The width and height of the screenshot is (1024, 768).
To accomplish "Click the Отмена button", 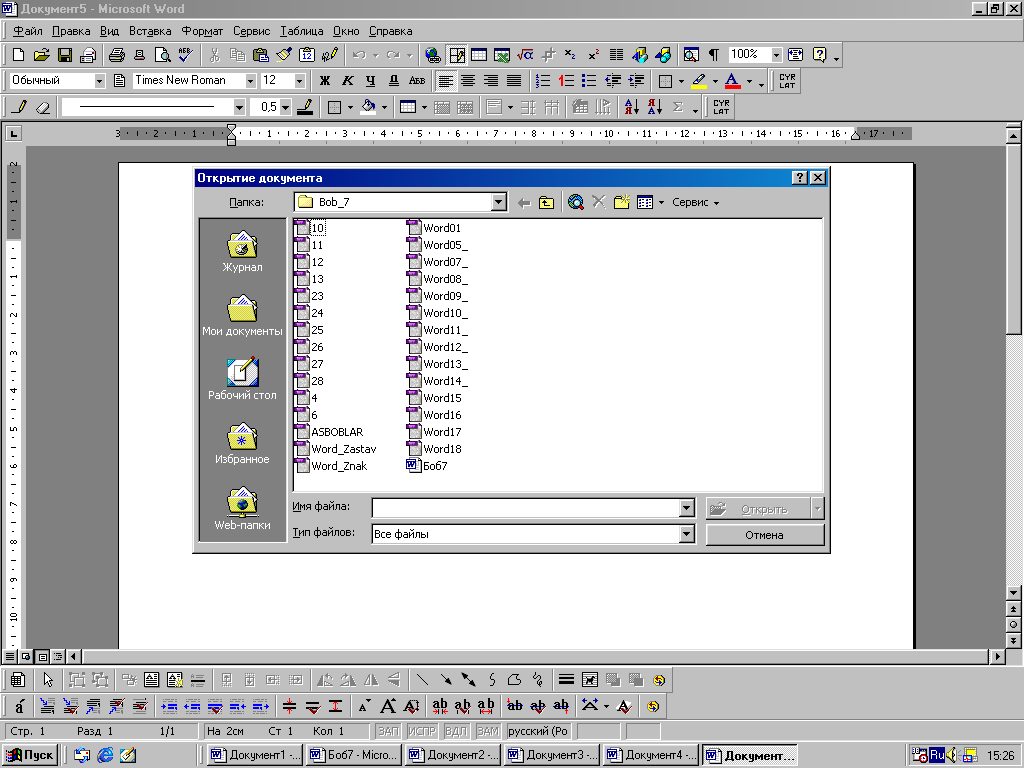I will (765, 535).
